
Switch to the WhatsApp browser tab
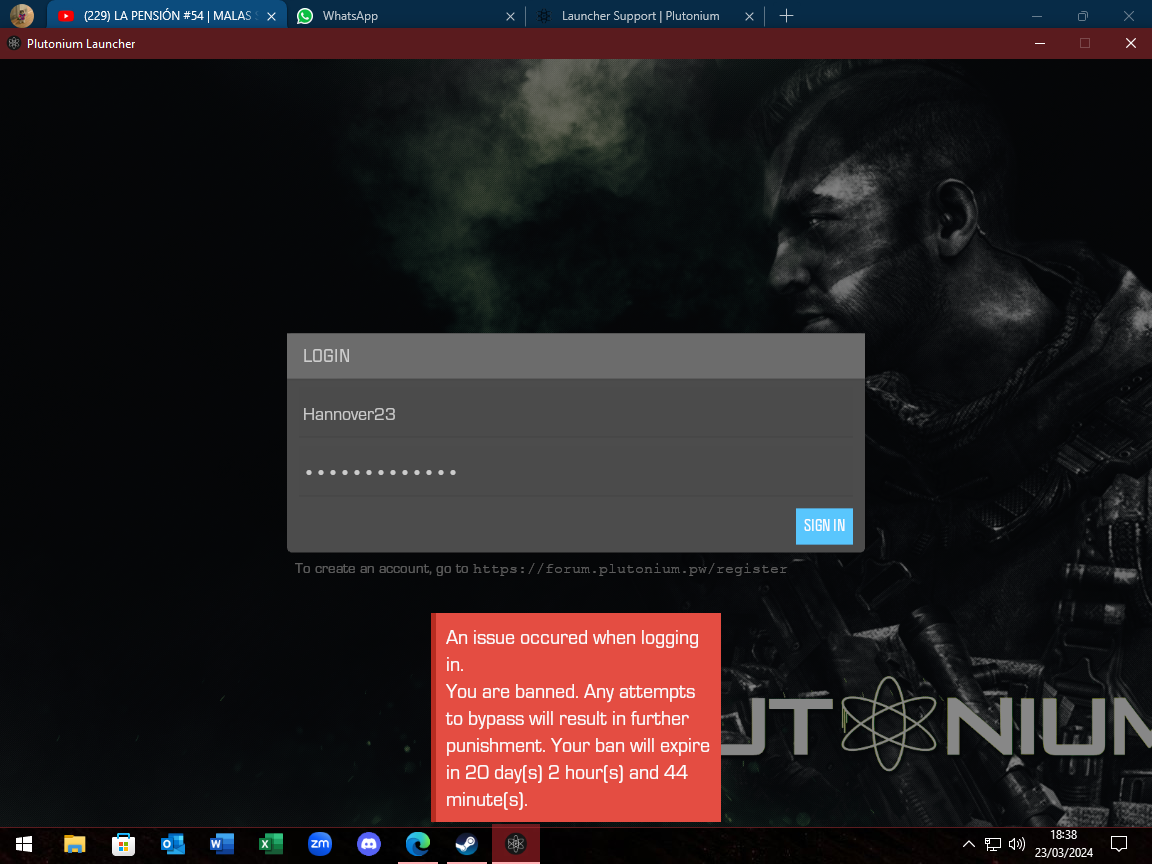[x=405, y=15]
